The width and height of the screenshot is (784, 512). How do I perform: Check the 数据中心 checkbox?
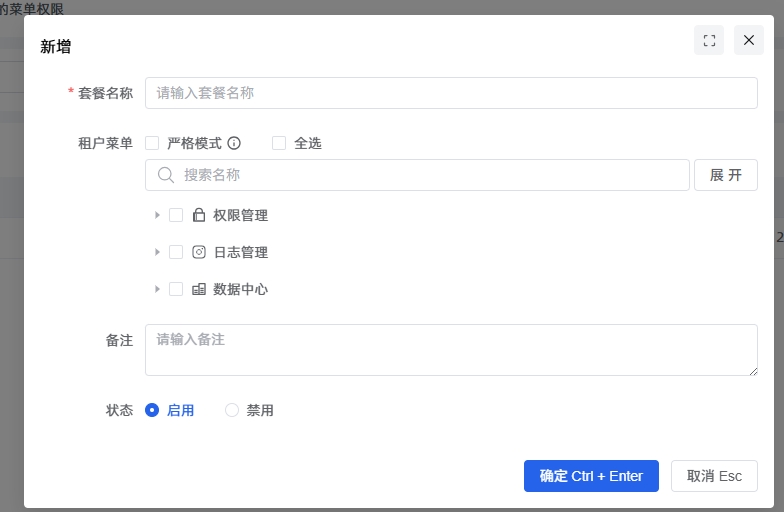click(176, 289)
